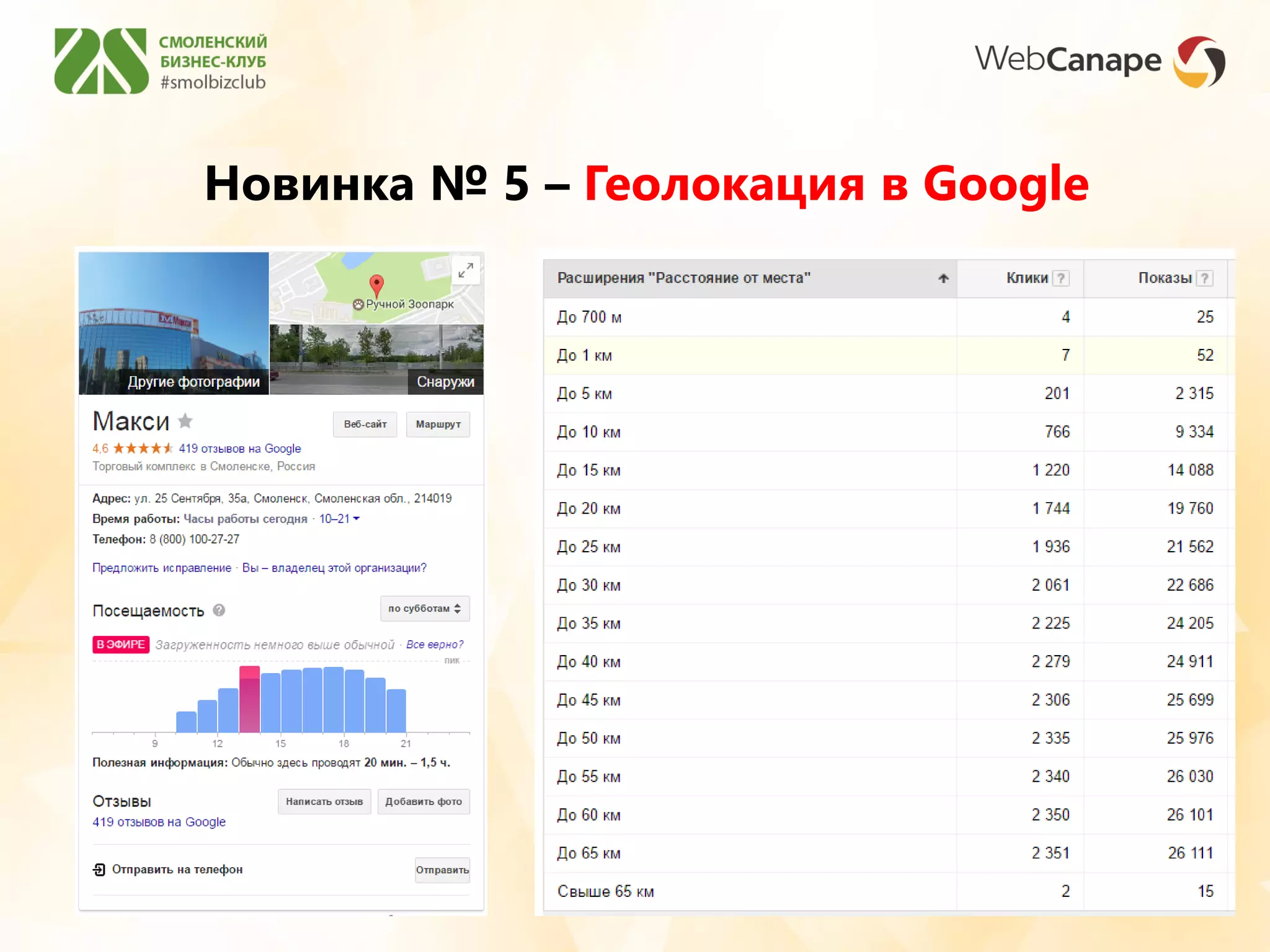Click the red map location pin
Viewport: 1270px width, 952px height.
point(376,286)
